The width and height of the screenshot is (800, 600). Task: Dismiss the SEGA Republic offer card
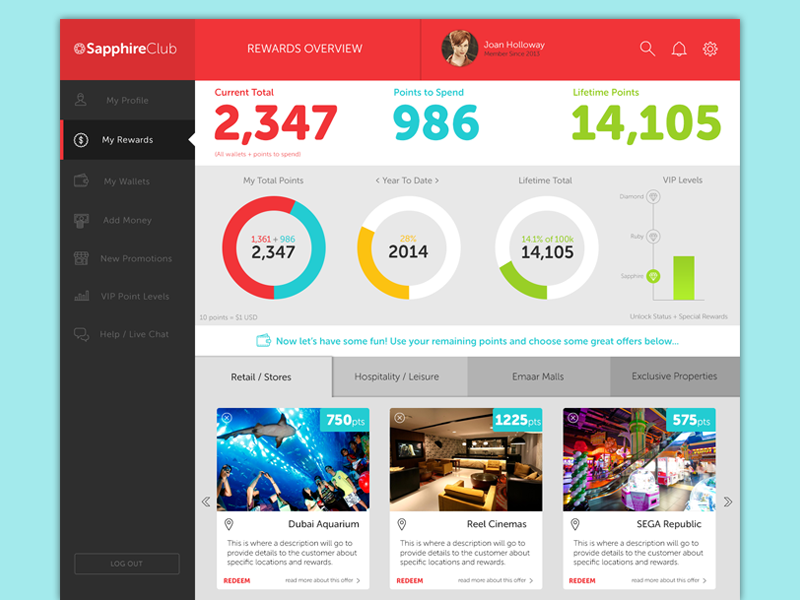[573, 418]
